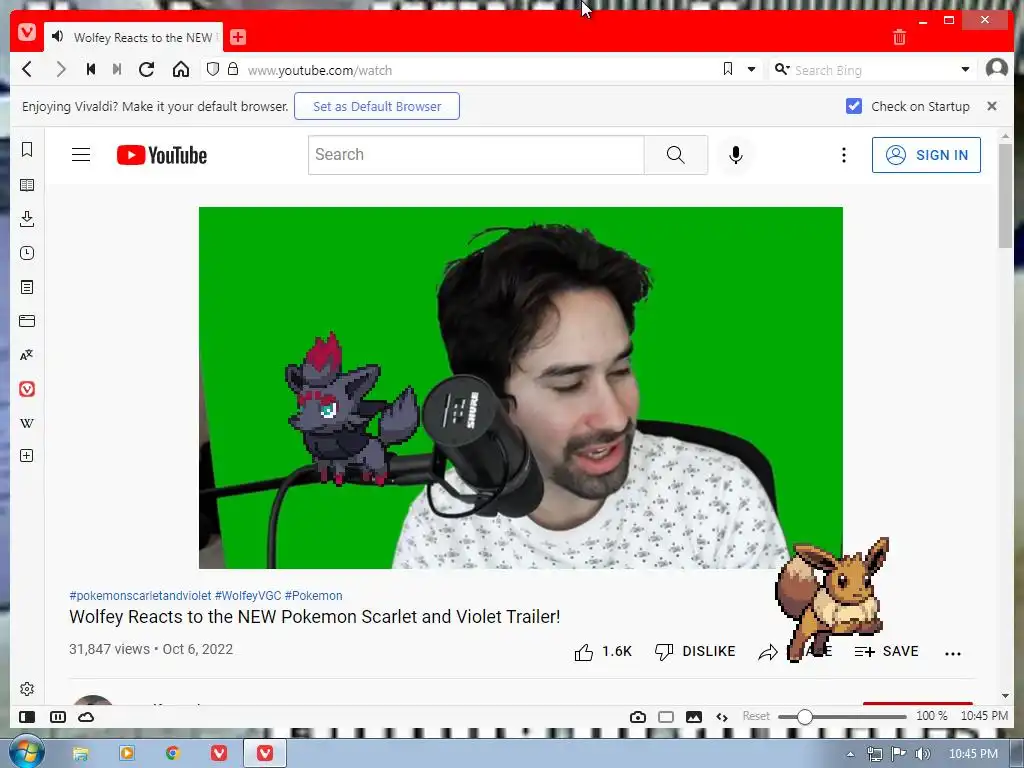Open the Bookmarks panel
The height and width of the screenshot is (768, 1024).
pyautogui.click(x=27, y=150)
